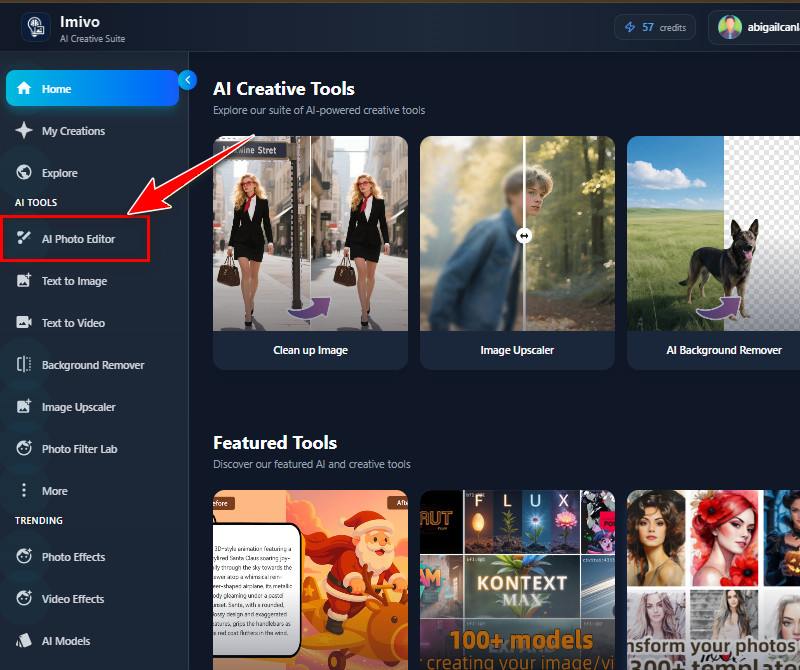Expand the More menu

[92, 490]
